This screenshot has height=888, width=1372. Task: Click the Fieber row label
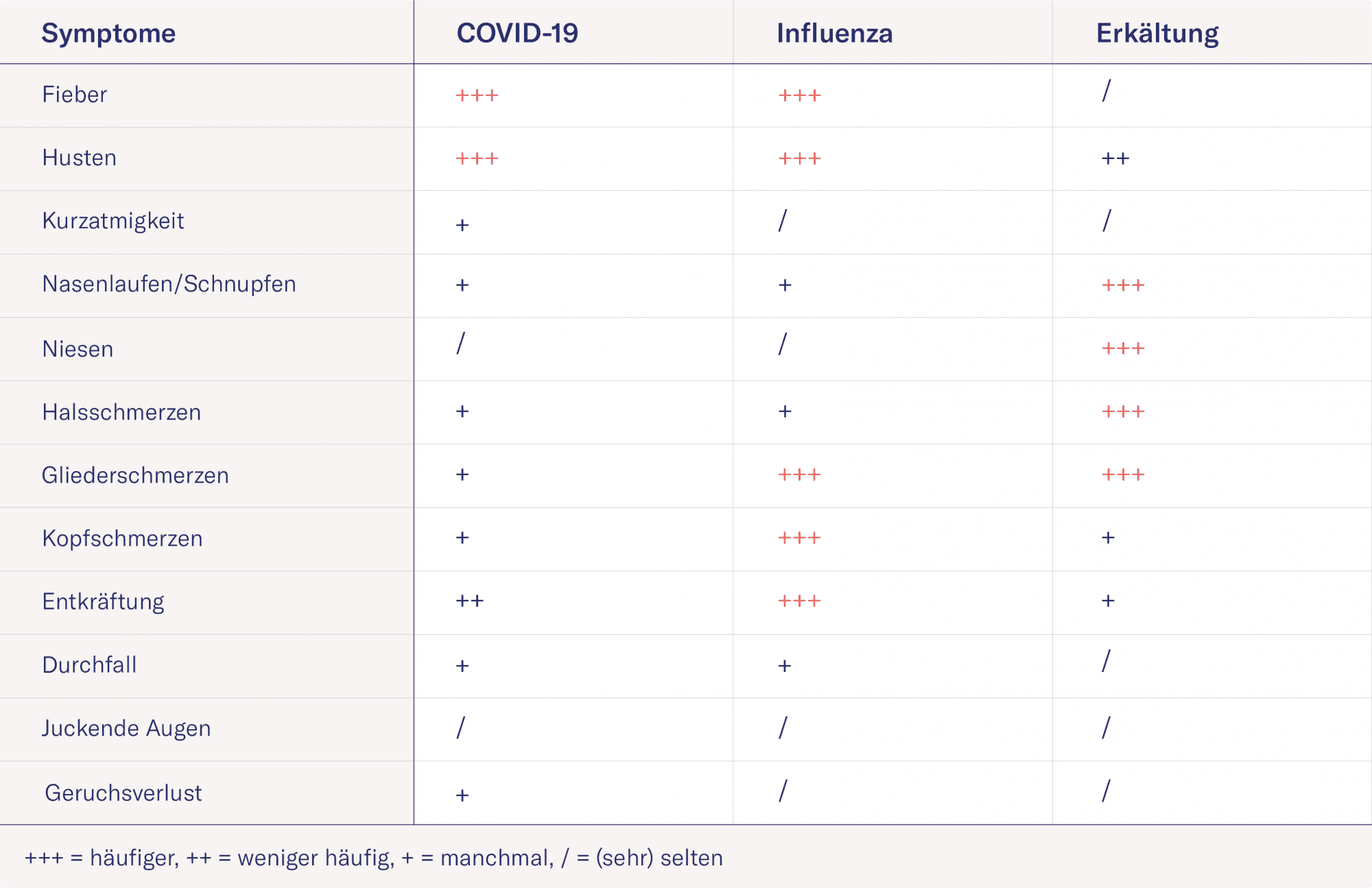pos(74,95)
